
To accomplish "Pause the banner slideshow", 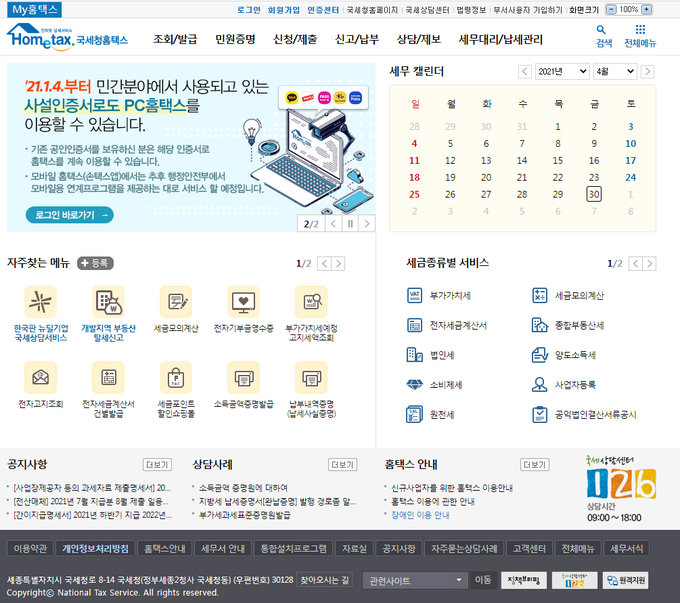I will pyautogui.click(x=350, y=224).
